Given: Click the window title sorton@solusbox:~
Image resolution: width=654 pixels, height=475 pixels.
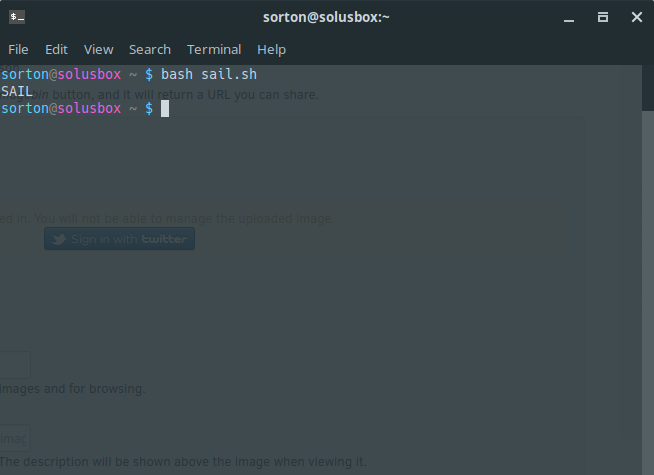Looking at the screenshot, I should click(x=326, y=17).
